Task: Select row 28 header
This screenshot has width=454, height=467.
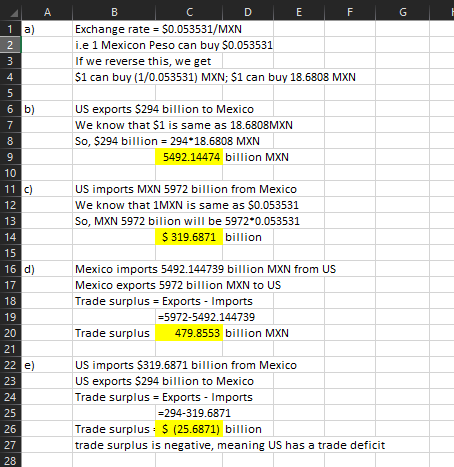Action: (x=10, y=461)
